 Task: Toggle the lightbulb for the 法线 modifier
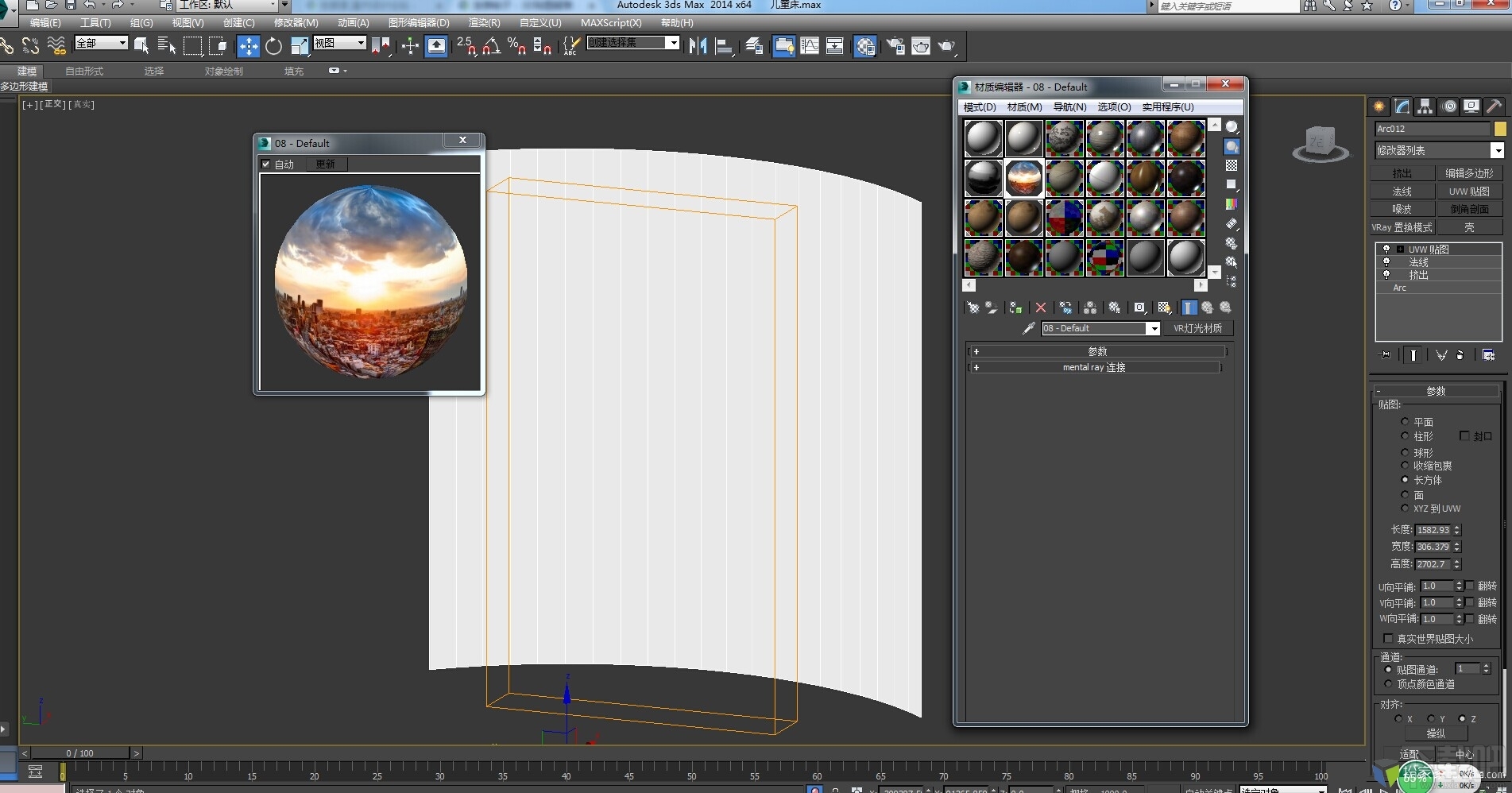[1386, 262]
